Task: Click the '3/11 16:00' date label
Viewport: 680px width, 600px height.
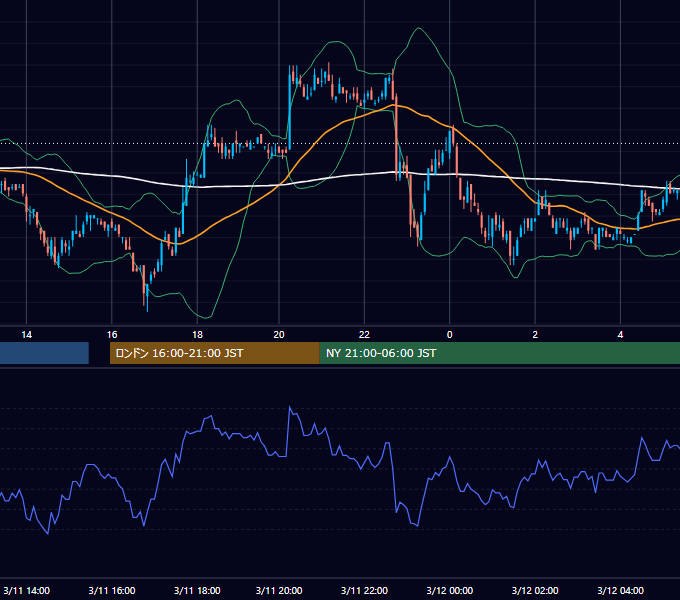Action: [x=112, y=590]
